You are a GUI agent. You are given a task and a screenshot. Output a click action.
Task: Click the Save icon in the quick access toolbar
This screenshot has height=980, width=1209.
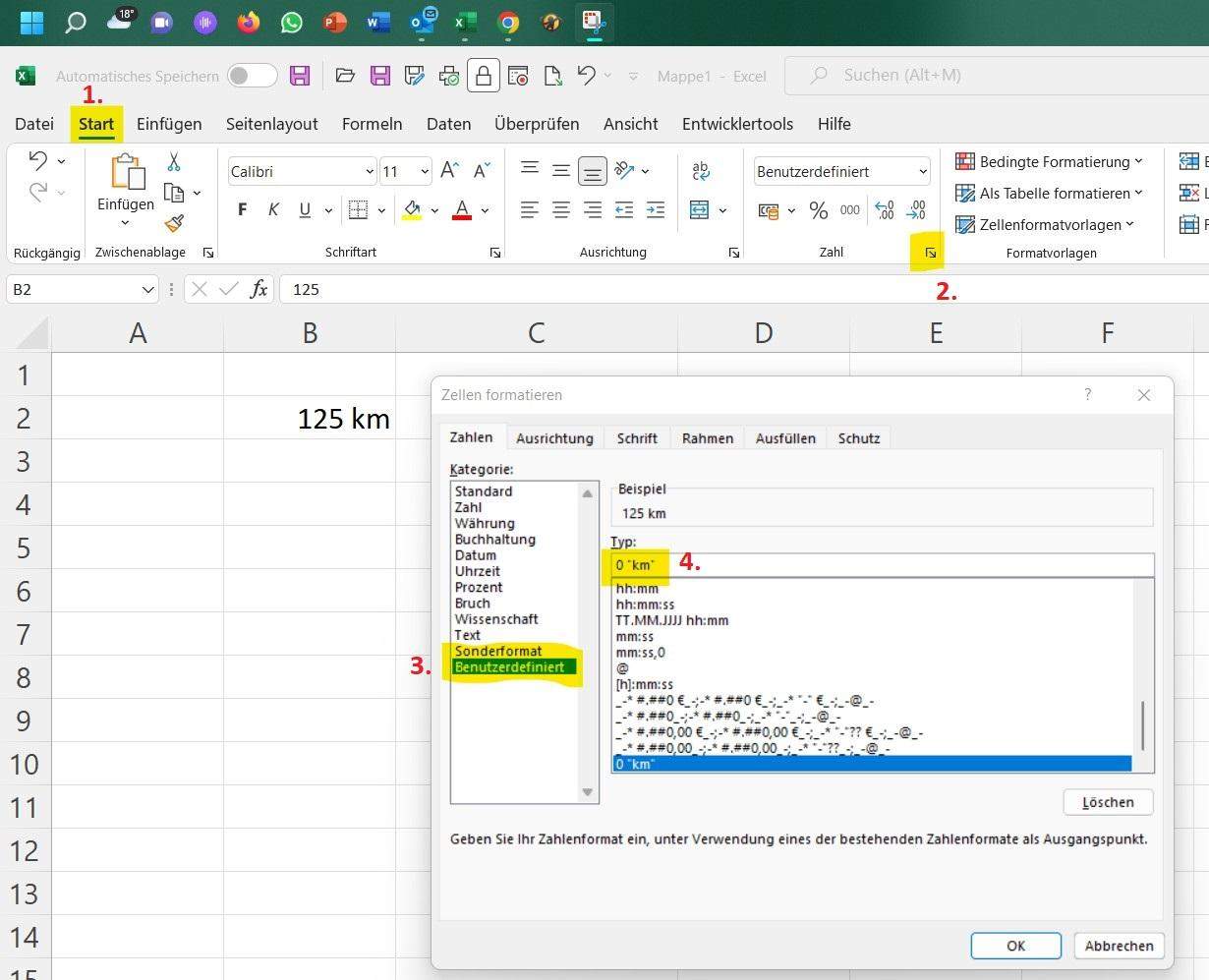pyautogui.click(x=300, y=75)
